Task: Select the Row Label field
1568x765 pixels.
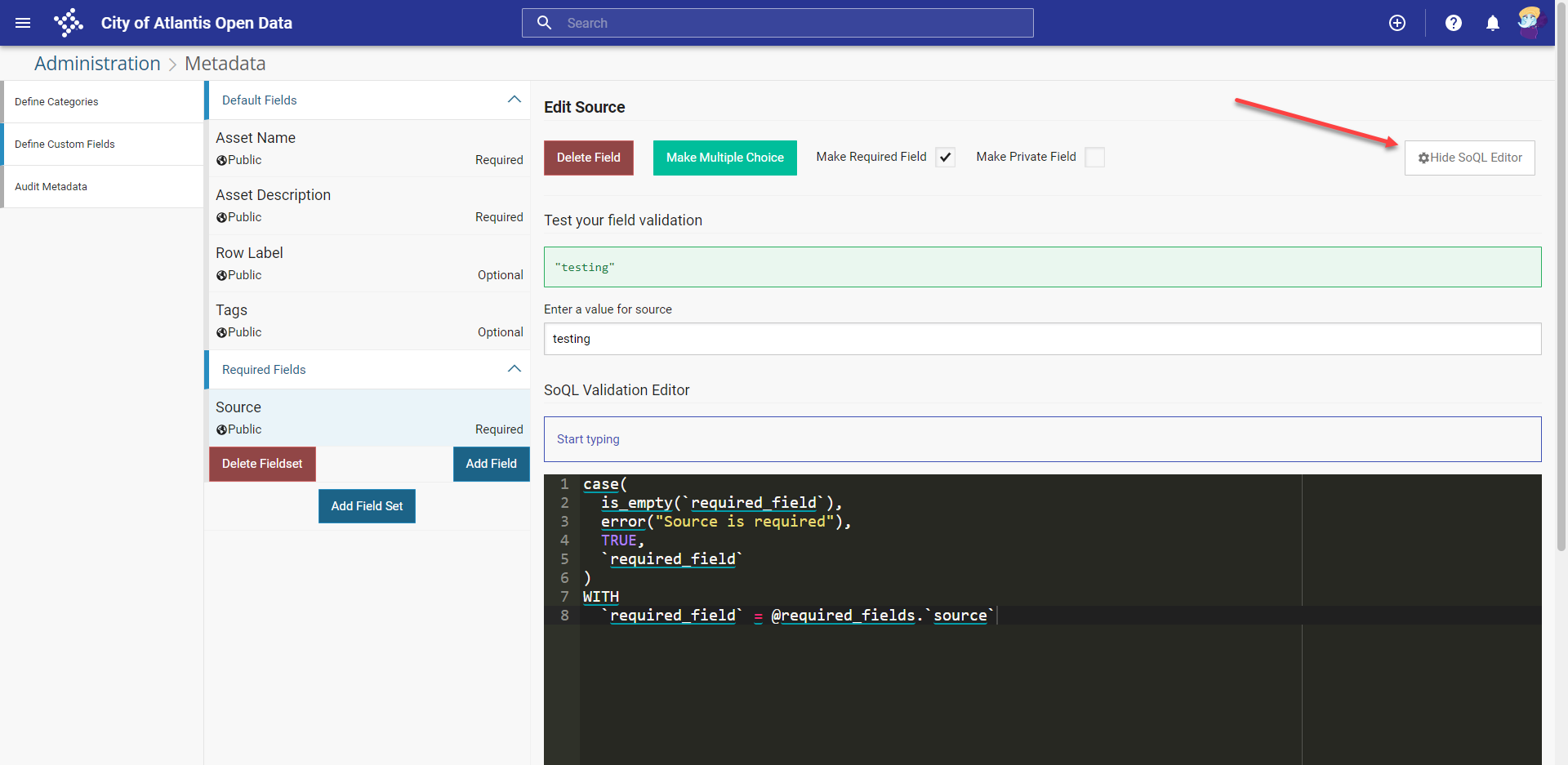Action: [369, 264]
